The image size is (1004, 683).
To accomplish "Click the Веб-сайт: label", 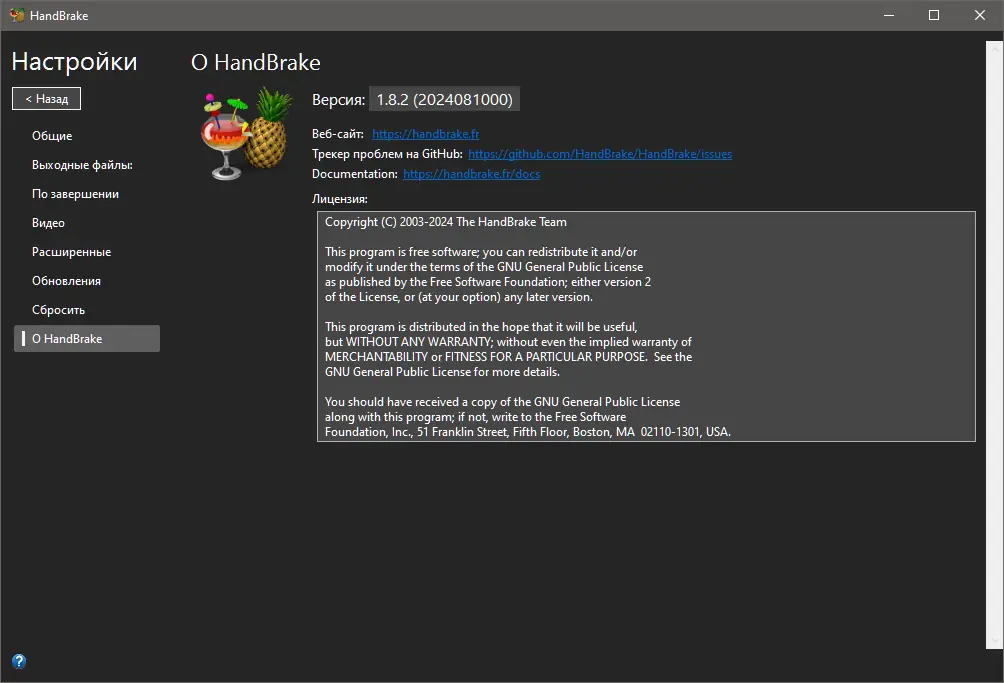I will click(338, 134).
